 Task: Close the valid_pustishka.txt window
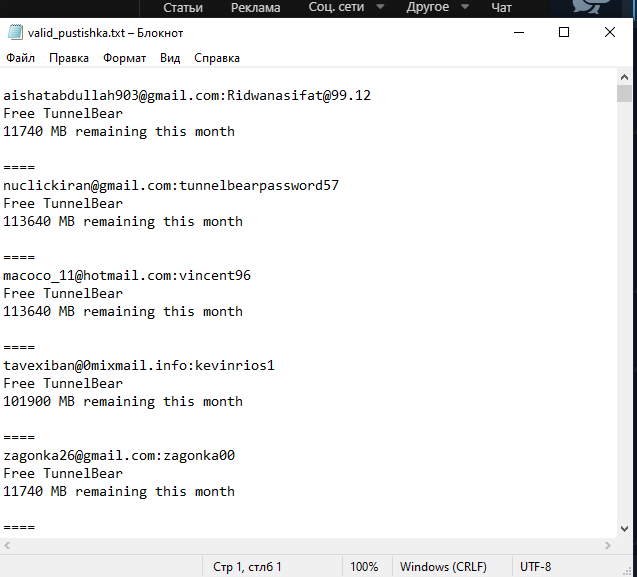coord(610,32)
